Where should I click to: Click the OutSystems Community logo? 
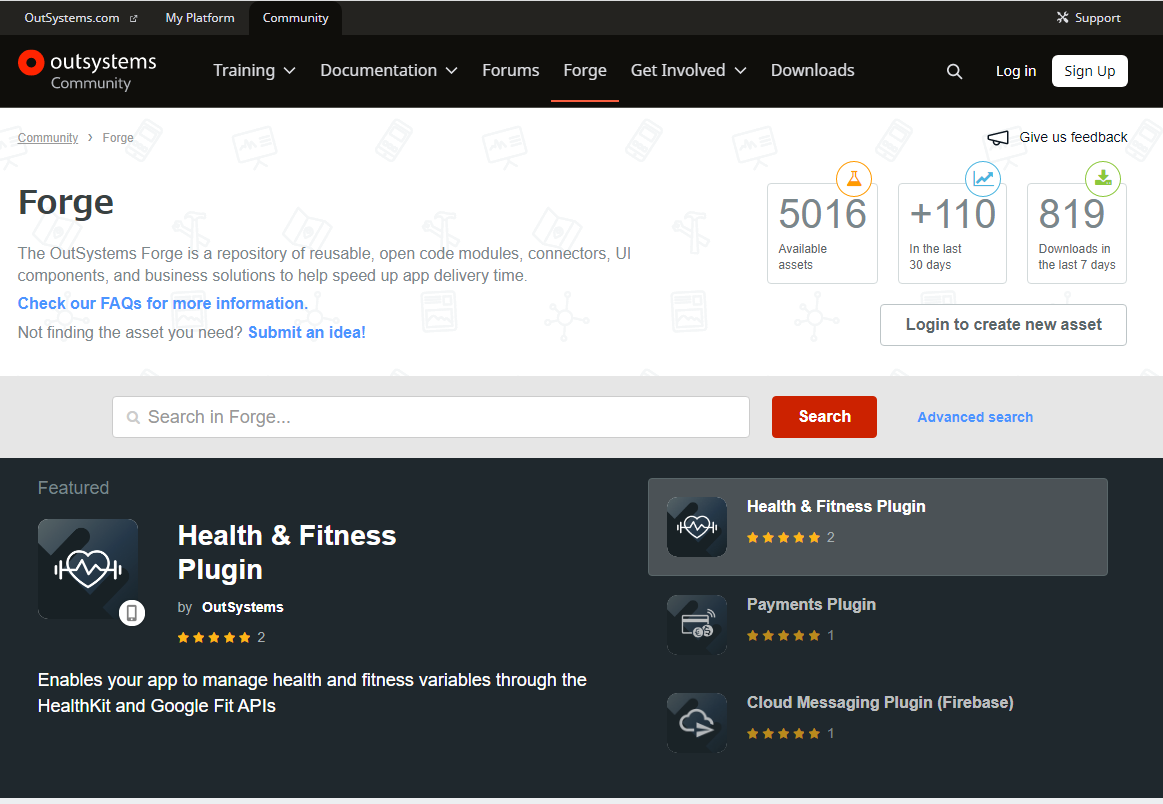(88, 71)
